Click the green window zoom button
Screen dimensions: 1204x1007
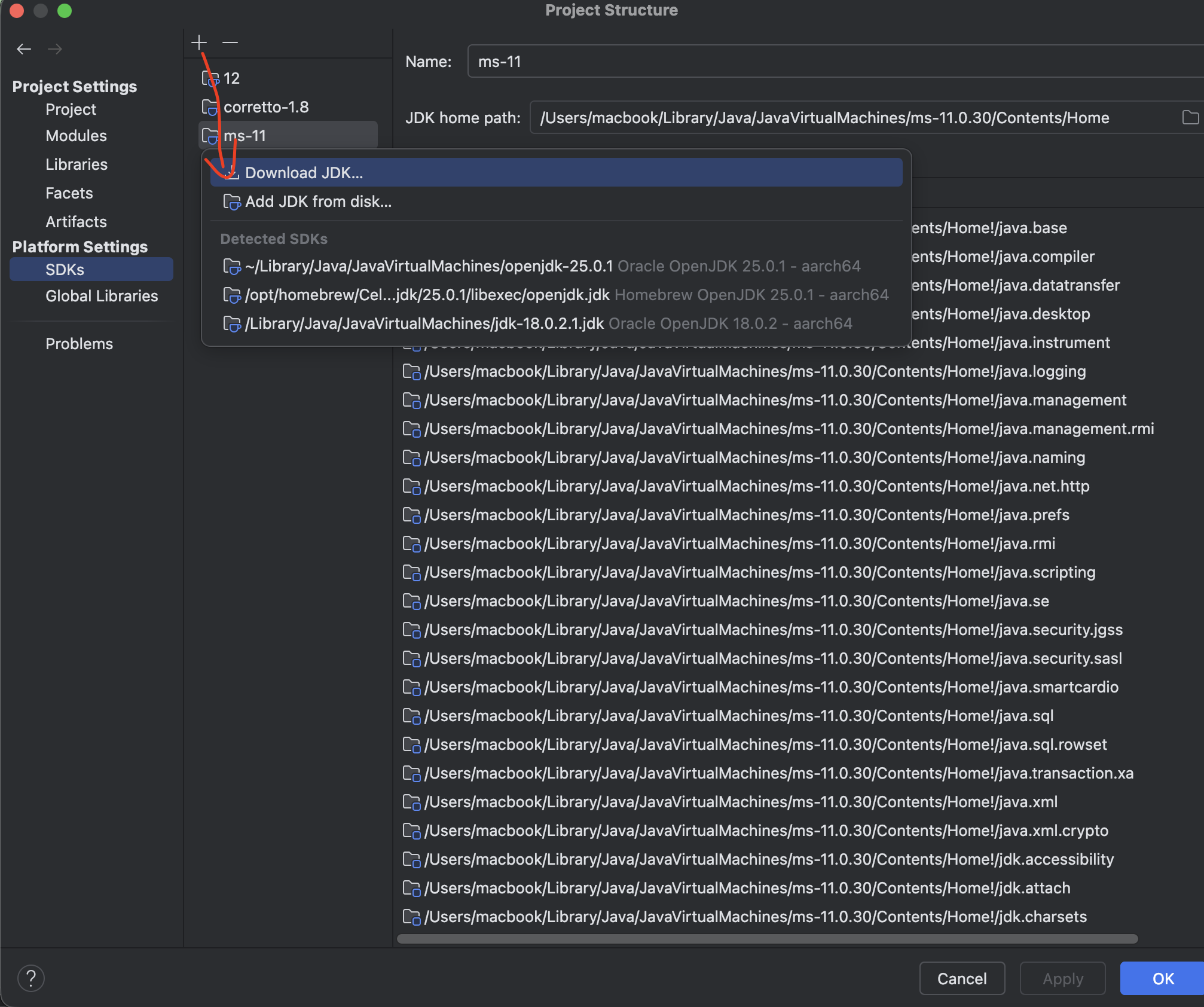click(x=65, y=11)
